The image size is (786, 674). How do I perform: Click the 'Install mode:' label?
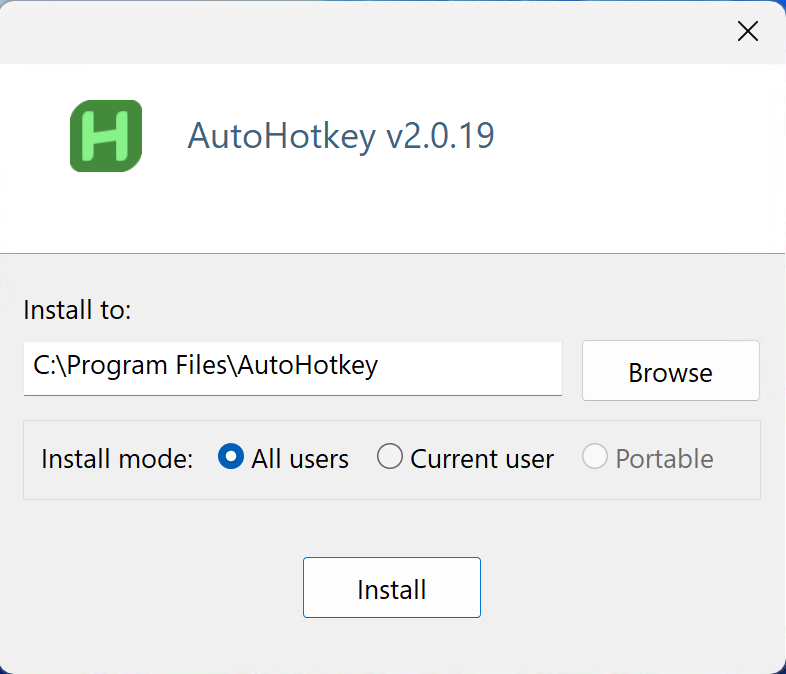point(117,459)
